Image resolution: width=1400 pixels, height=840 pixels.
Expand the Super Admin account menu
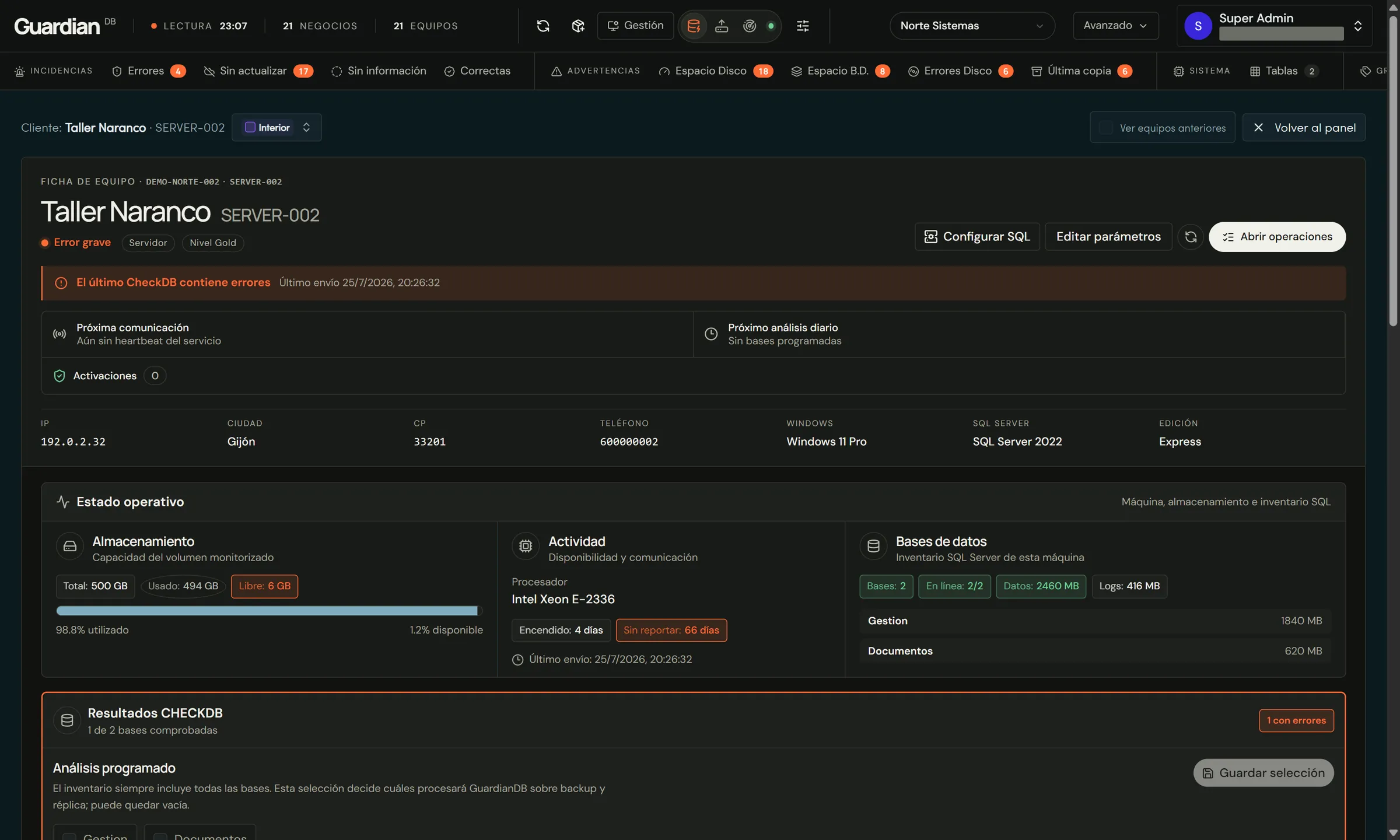pos(1274,26)
